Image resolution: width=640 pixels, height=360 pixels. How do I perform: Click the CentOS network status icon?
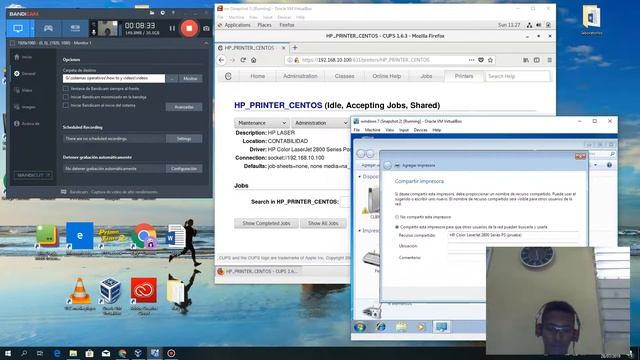pyautogui.click(x=529, y=25)
